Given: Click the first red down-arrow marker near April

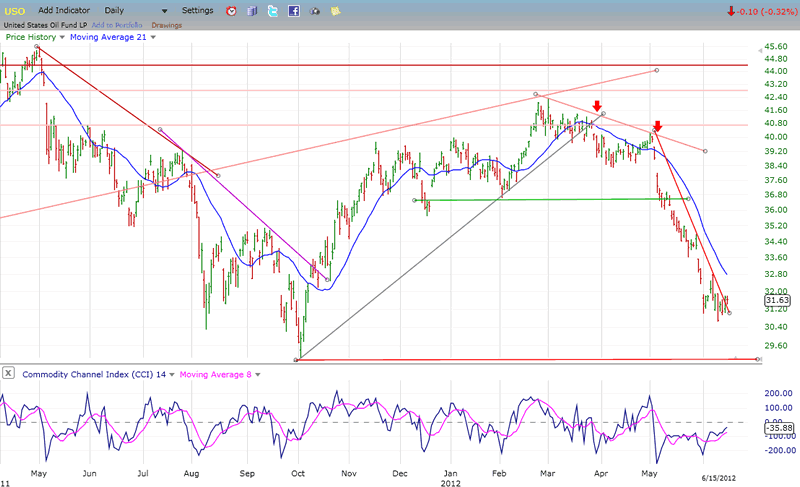Looking at the screenshot, I should [597, 106].
